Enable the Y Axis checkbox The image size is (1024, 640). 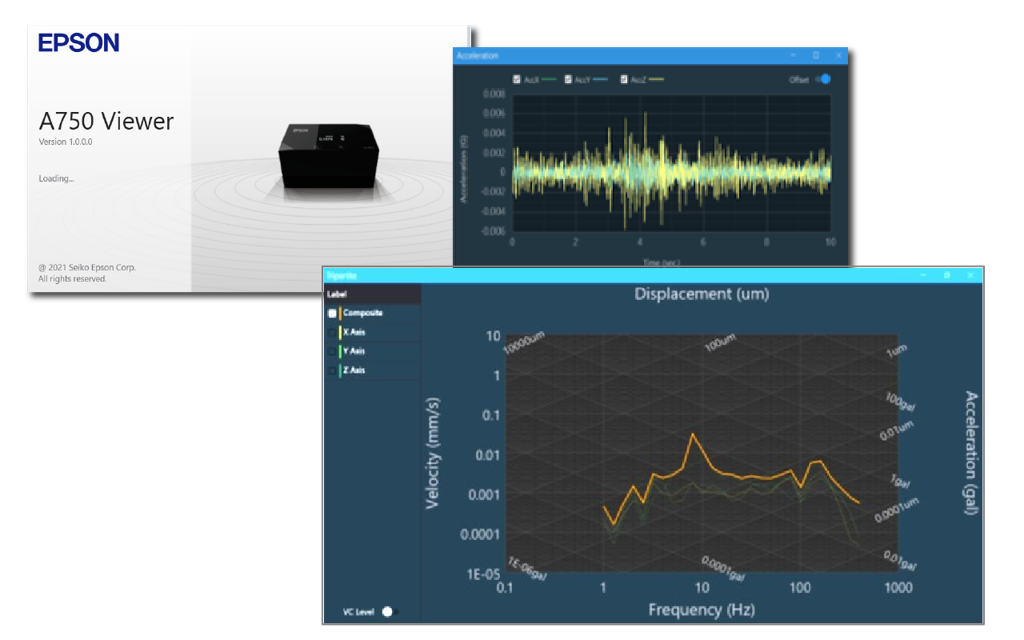coord(332,351)
